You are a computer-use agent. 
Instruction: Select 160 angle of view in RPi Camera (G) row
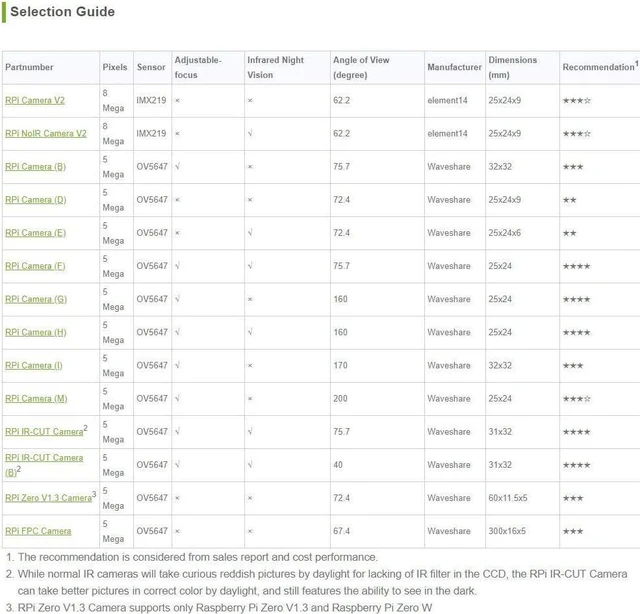[x=340, y=299]
